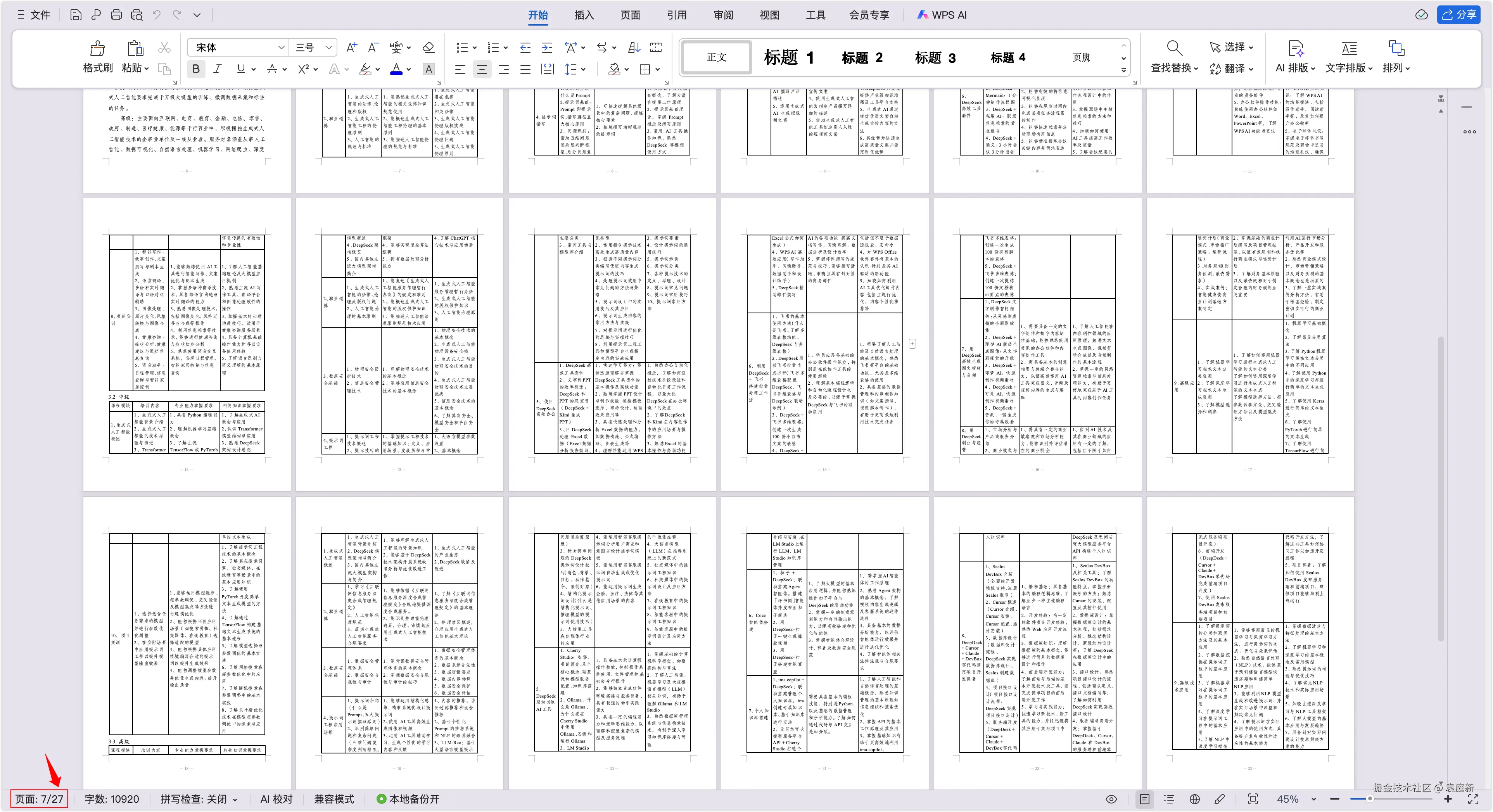Toggle bold formatting button
This screenshot has height=812, width=1493.
coord(196,69)
